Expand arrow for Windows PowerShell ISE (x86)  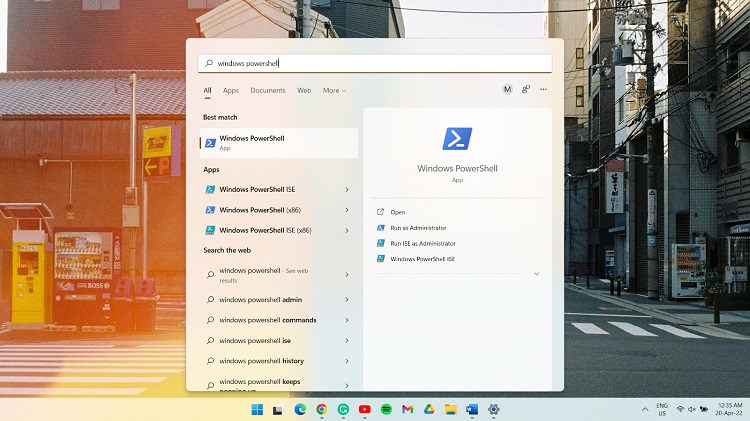point(347,231)
